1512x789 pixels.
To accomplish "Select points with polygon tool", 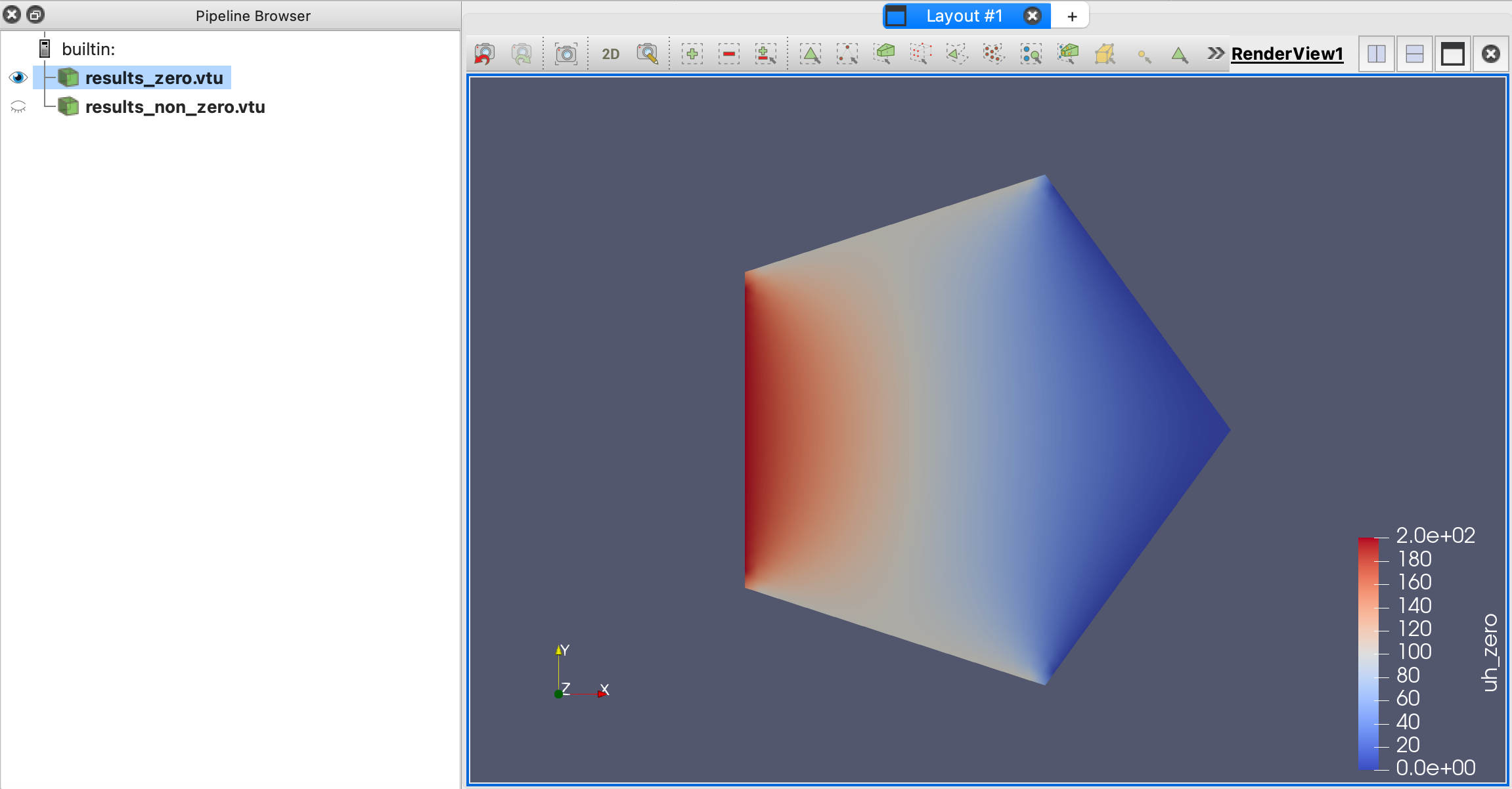I will (x=994, y=54).
